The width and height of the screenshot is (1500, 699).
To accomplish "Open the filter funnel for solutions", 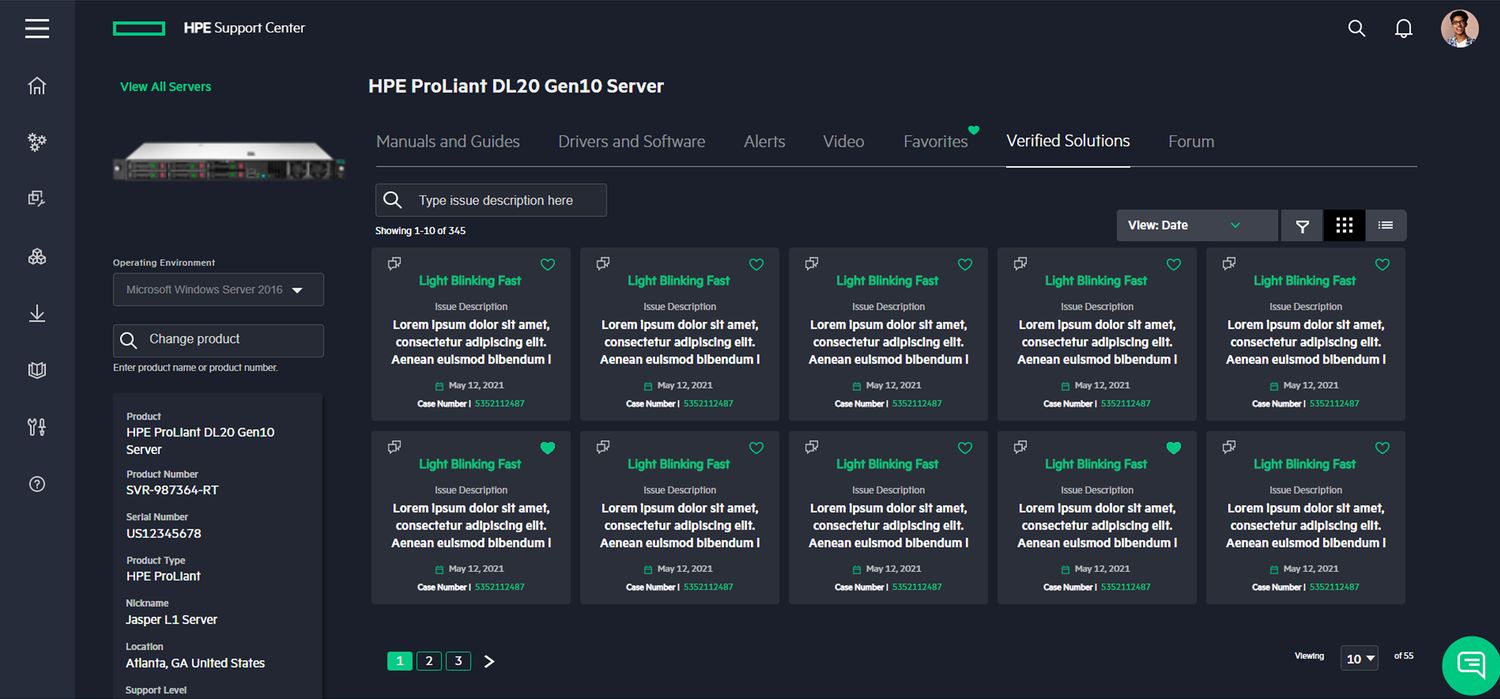I will 1302,226.
